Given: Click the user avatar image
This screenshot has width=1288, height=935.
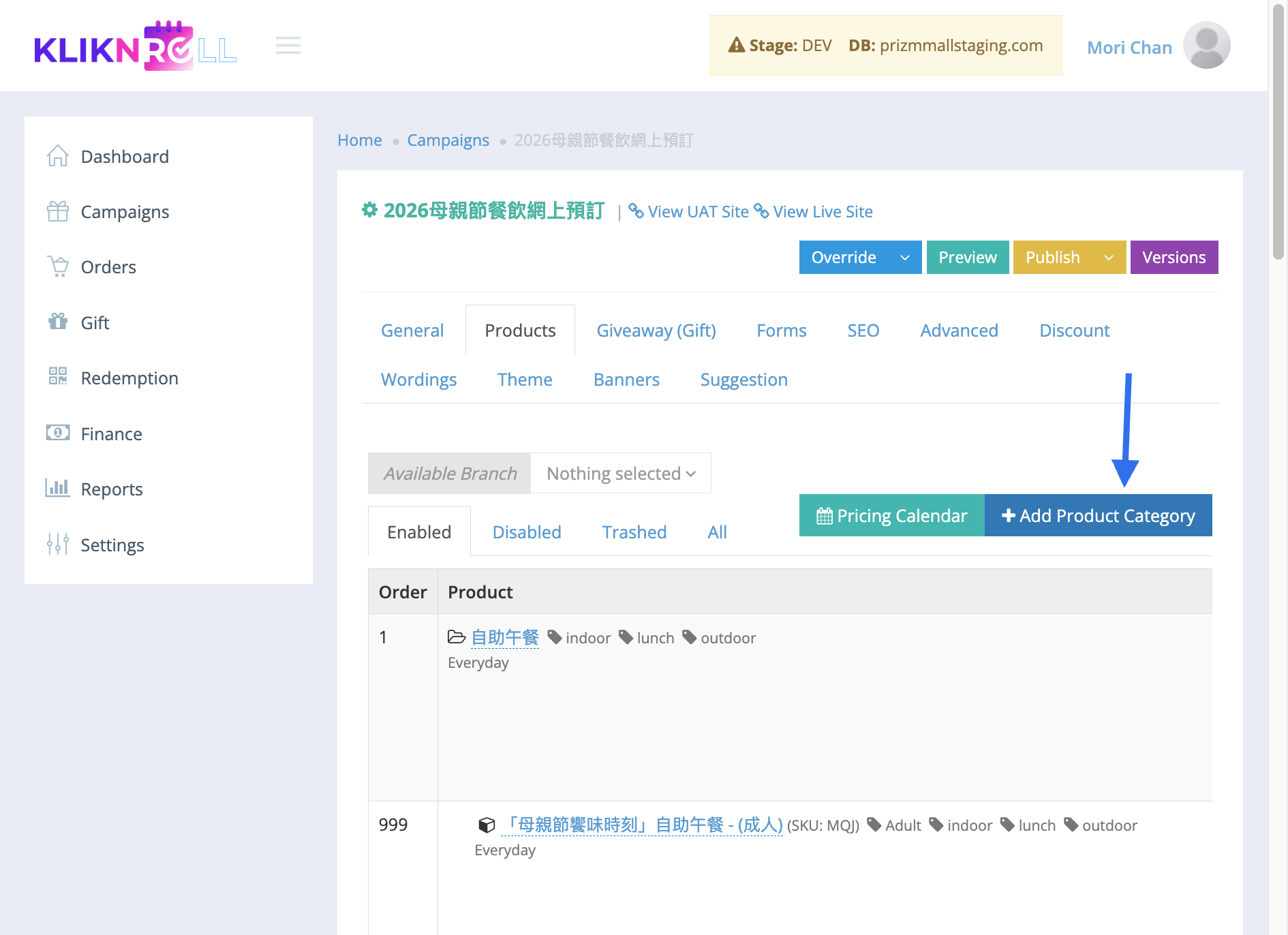Looking at the screenshot, I should 1206,46.
